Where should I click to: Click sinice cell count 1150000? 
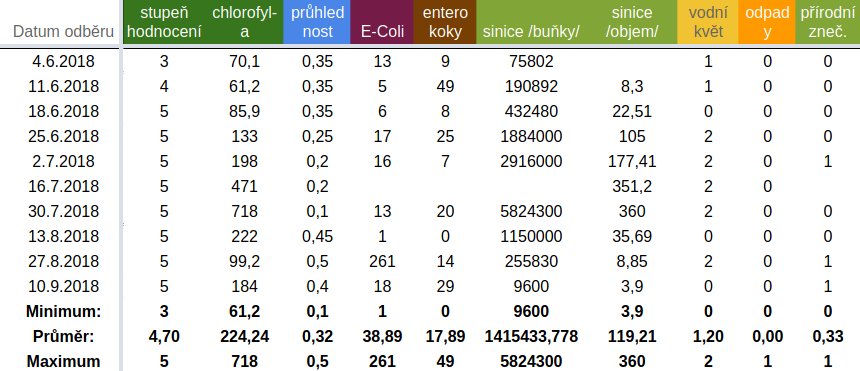[531, 237]
